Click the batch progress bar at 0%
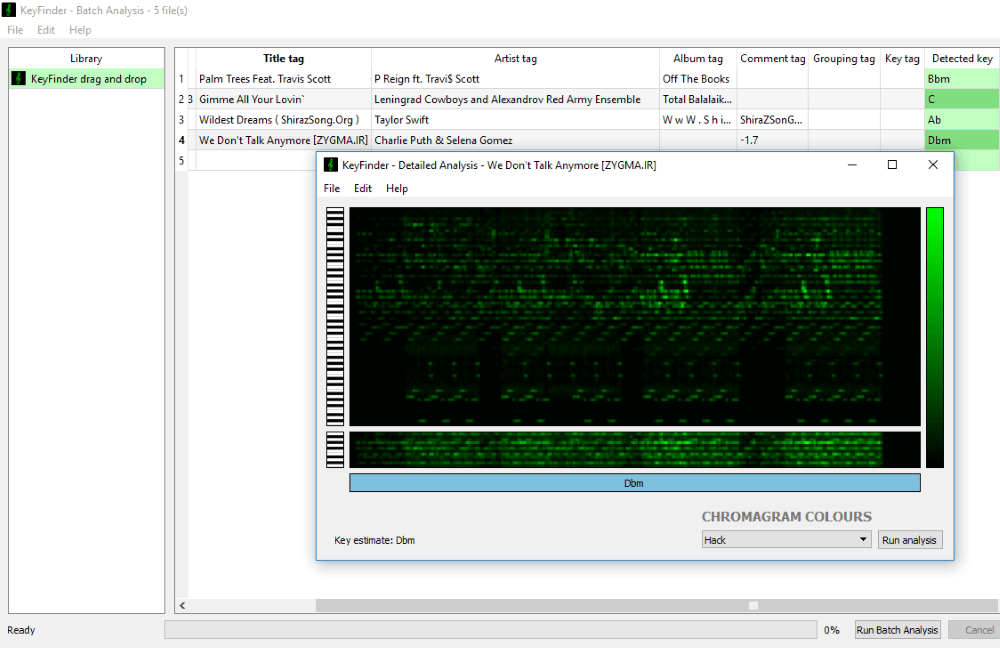 click(490, 630)
